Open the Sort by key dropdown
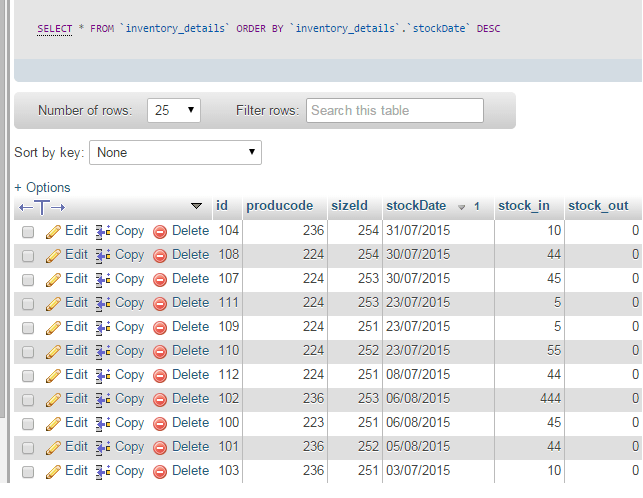 pos(176,153)
